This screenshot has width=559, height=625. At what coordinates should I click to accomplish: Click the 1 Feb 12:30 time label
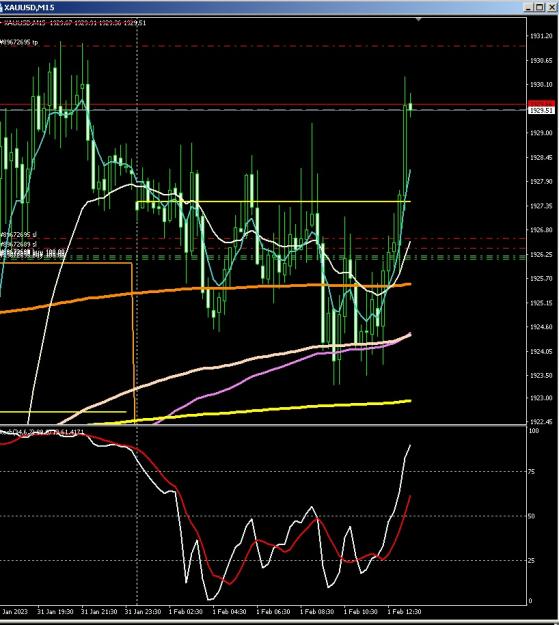[x=405, y=611]
